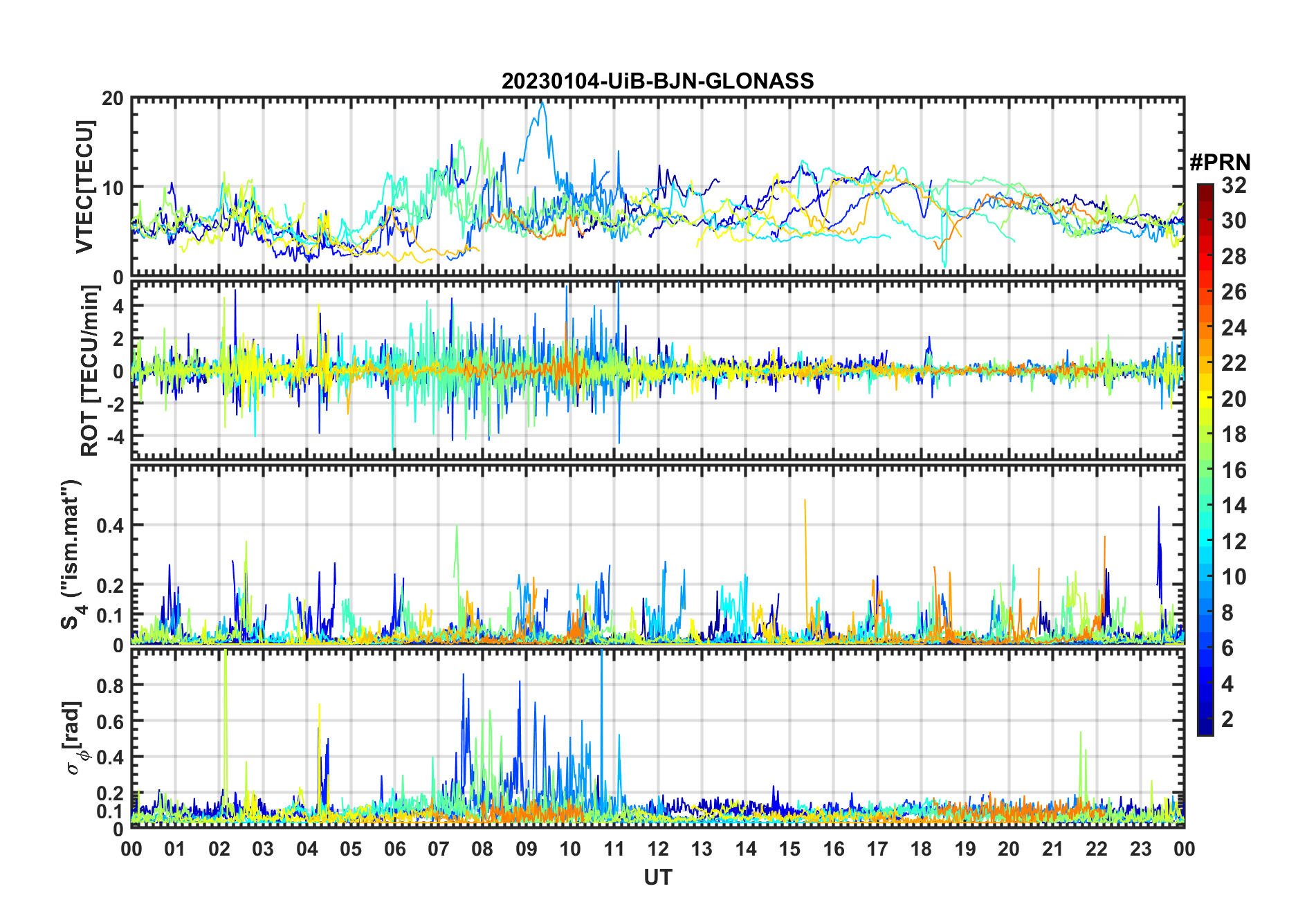Click the UT x-axis label
The width and height of the screenshot is (1316, 920).
point(657,878)
